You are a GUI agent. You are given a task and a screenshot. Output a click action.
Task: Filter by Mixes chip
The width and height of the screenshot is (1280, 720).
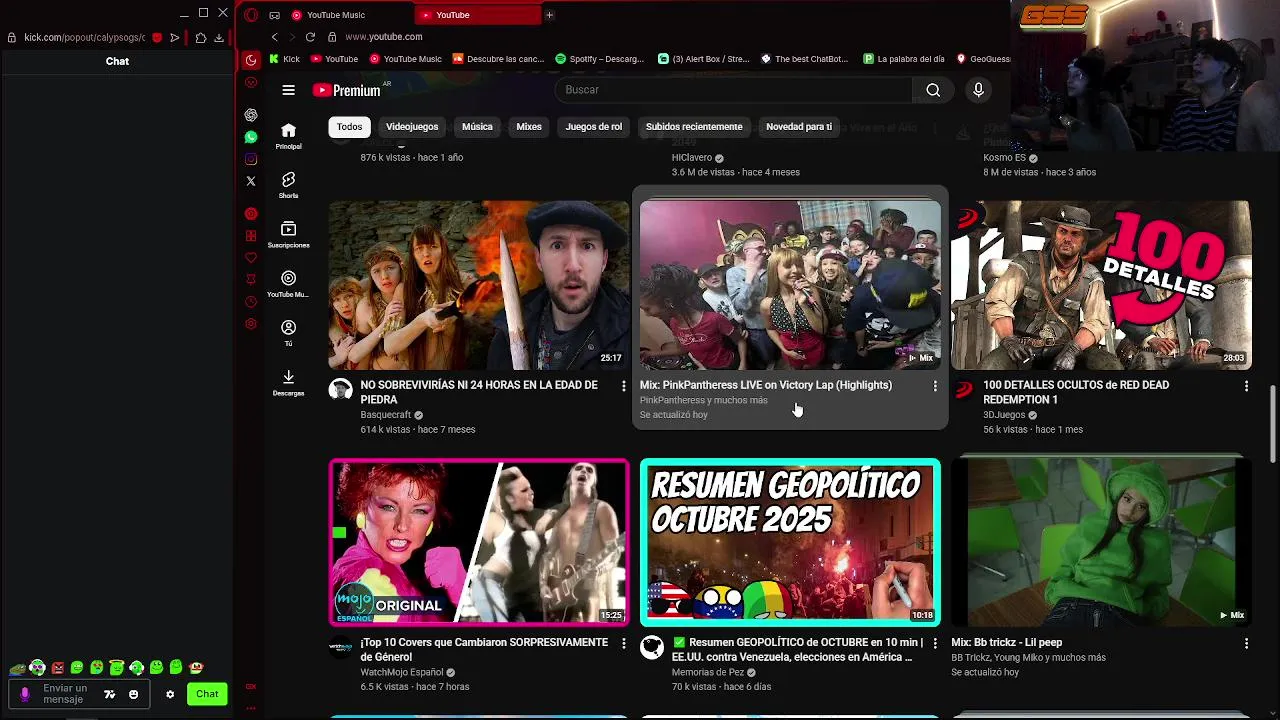click(x=529, y=127)
